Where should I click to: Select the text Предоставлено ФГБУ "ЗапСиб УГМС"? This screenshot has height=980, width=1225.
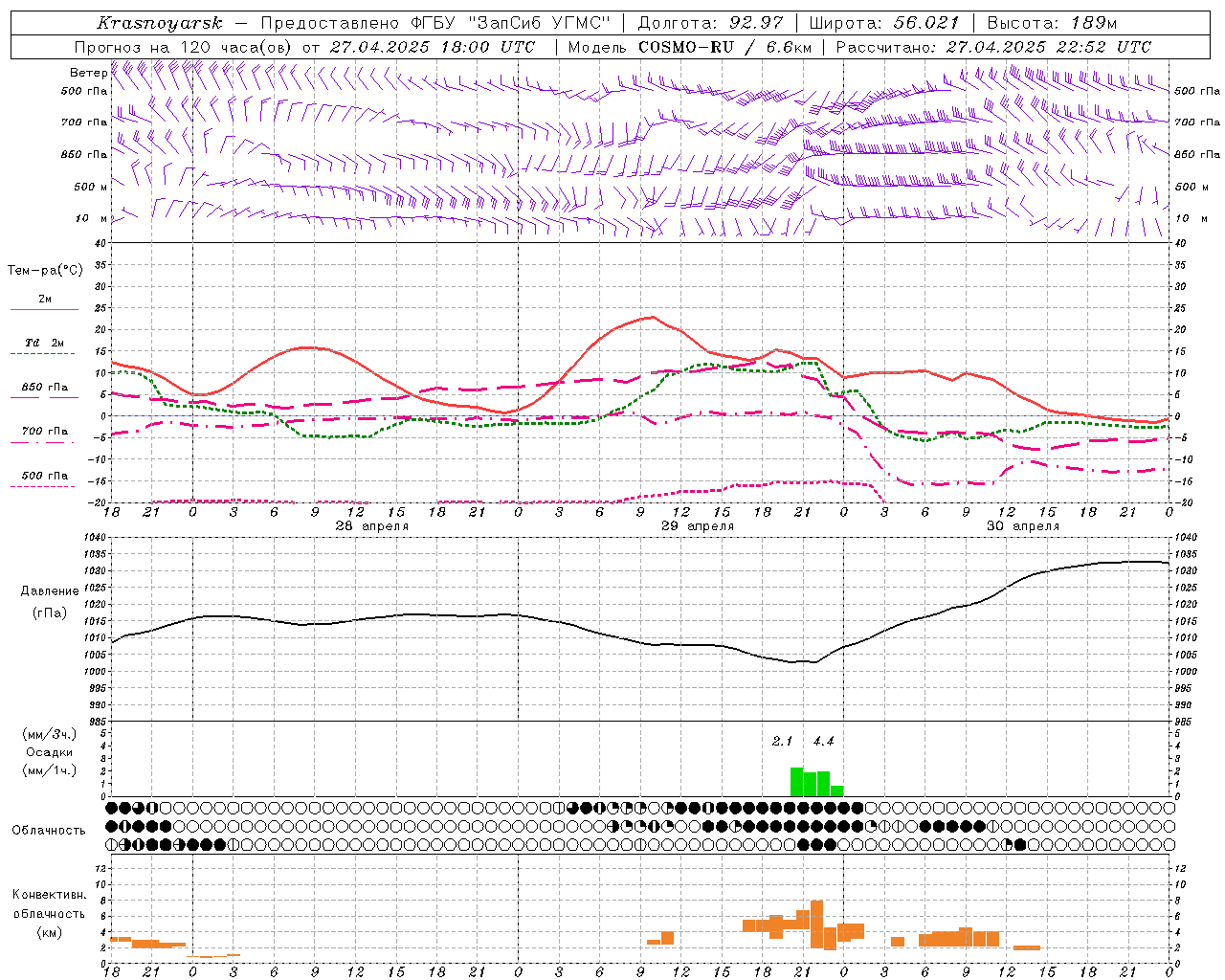435,23
